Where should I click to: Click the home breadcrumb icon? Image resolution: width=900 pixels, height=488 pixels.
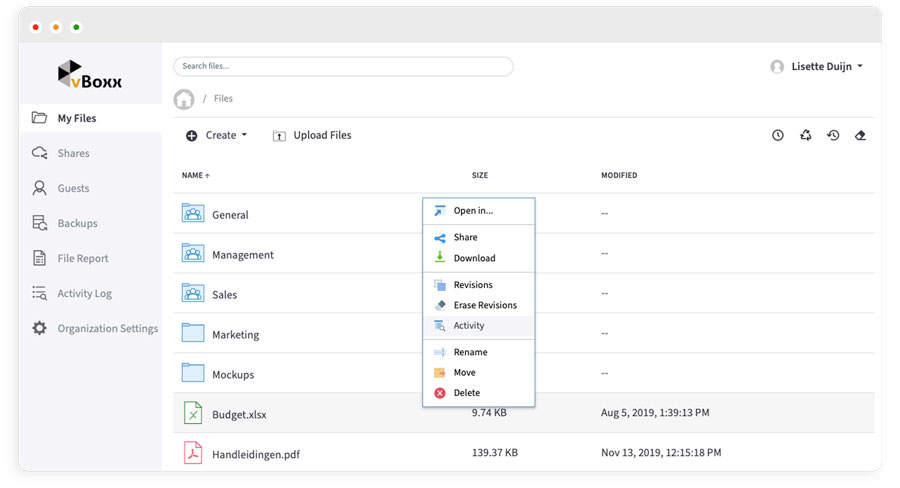point(184,99)
